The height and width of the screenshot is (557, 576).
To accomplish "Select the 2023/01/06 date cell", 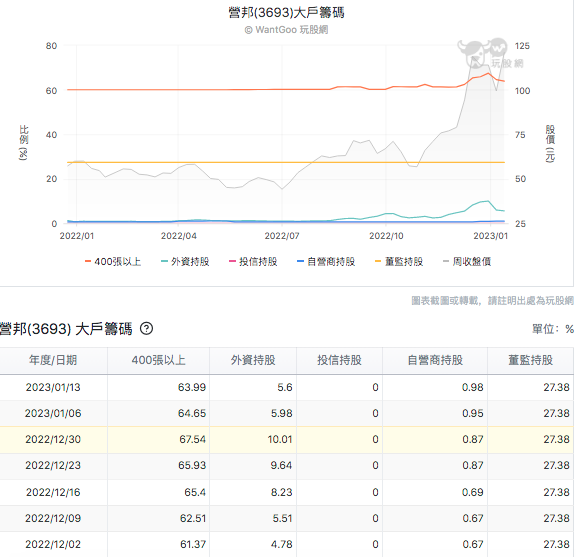I will [53, 413].
